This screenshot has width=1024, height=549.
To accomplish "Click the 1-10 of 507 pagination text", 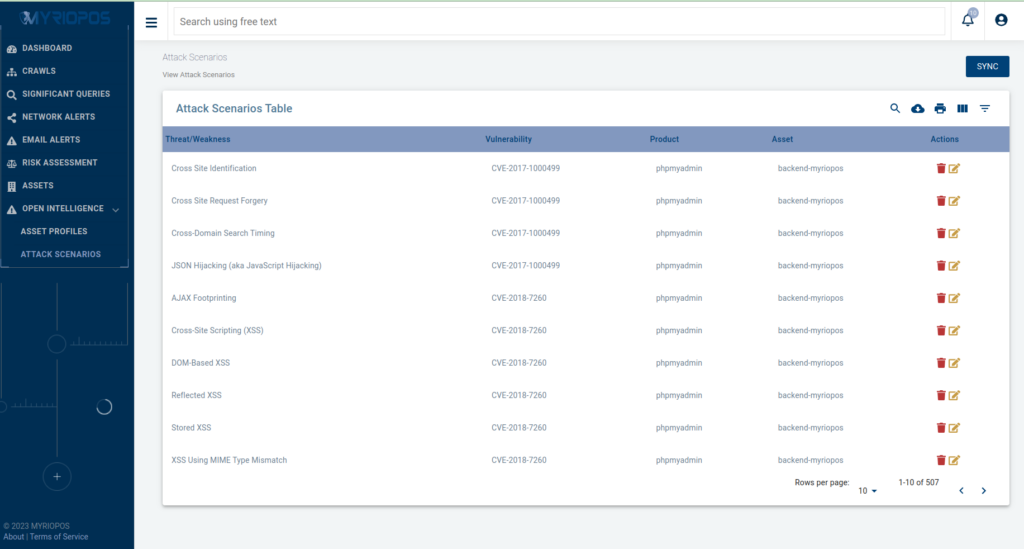I will coord(918,482).
